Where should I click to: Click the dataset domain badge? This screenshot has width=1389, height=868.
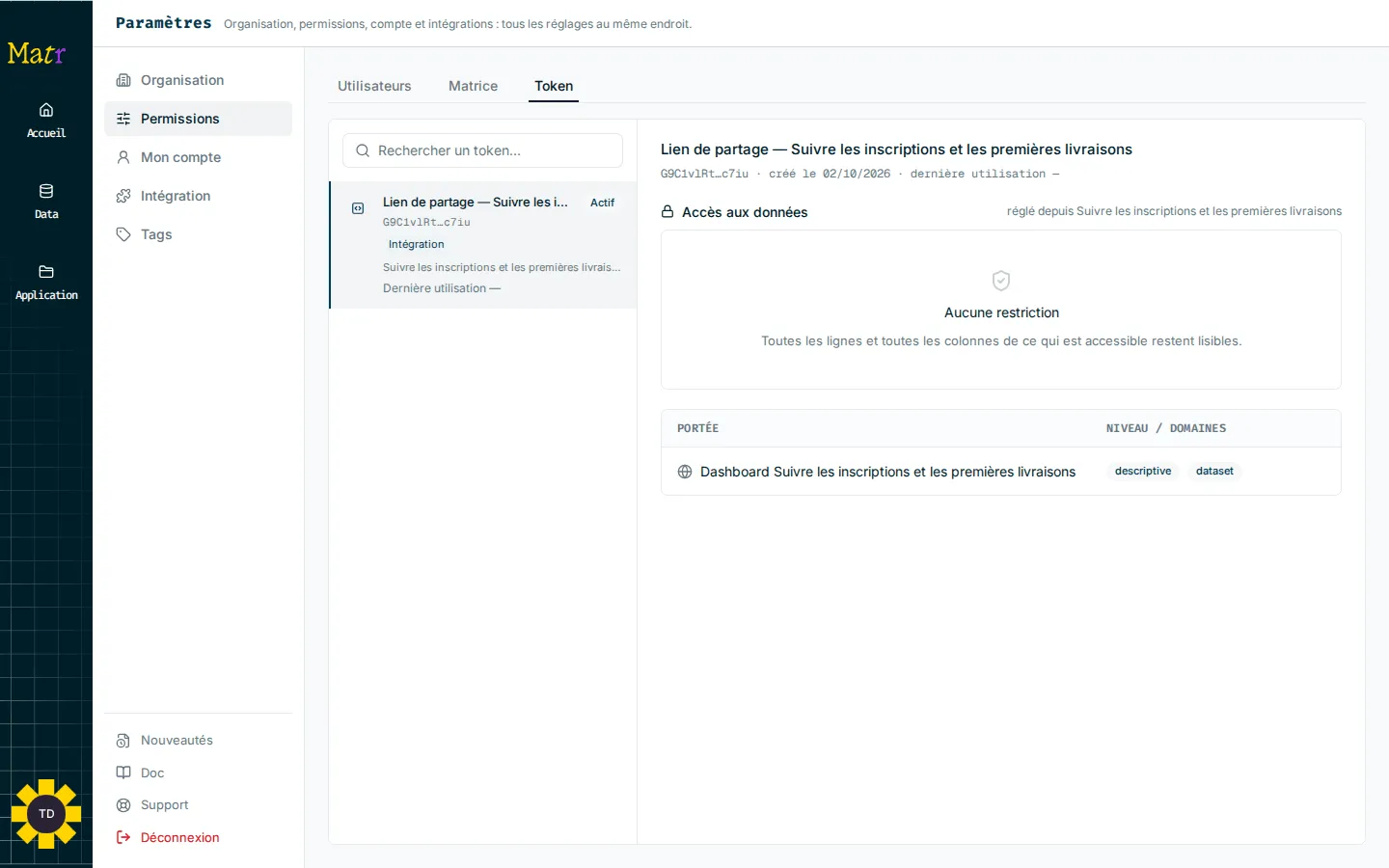pos(1214,472)
